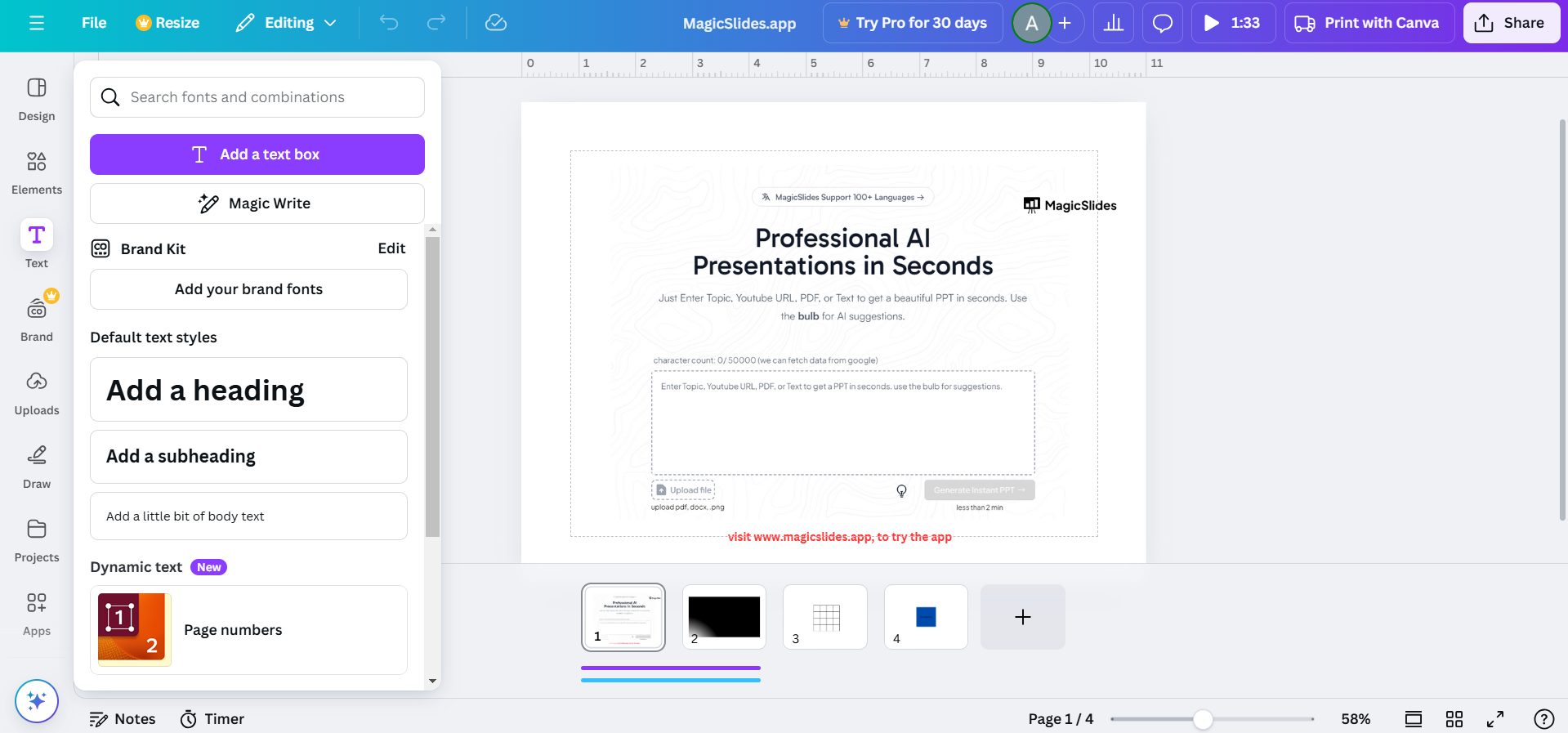Start the Try Pro for 30 days offer
Viewport: 1568px width, 733px height.
pos(913,23)
